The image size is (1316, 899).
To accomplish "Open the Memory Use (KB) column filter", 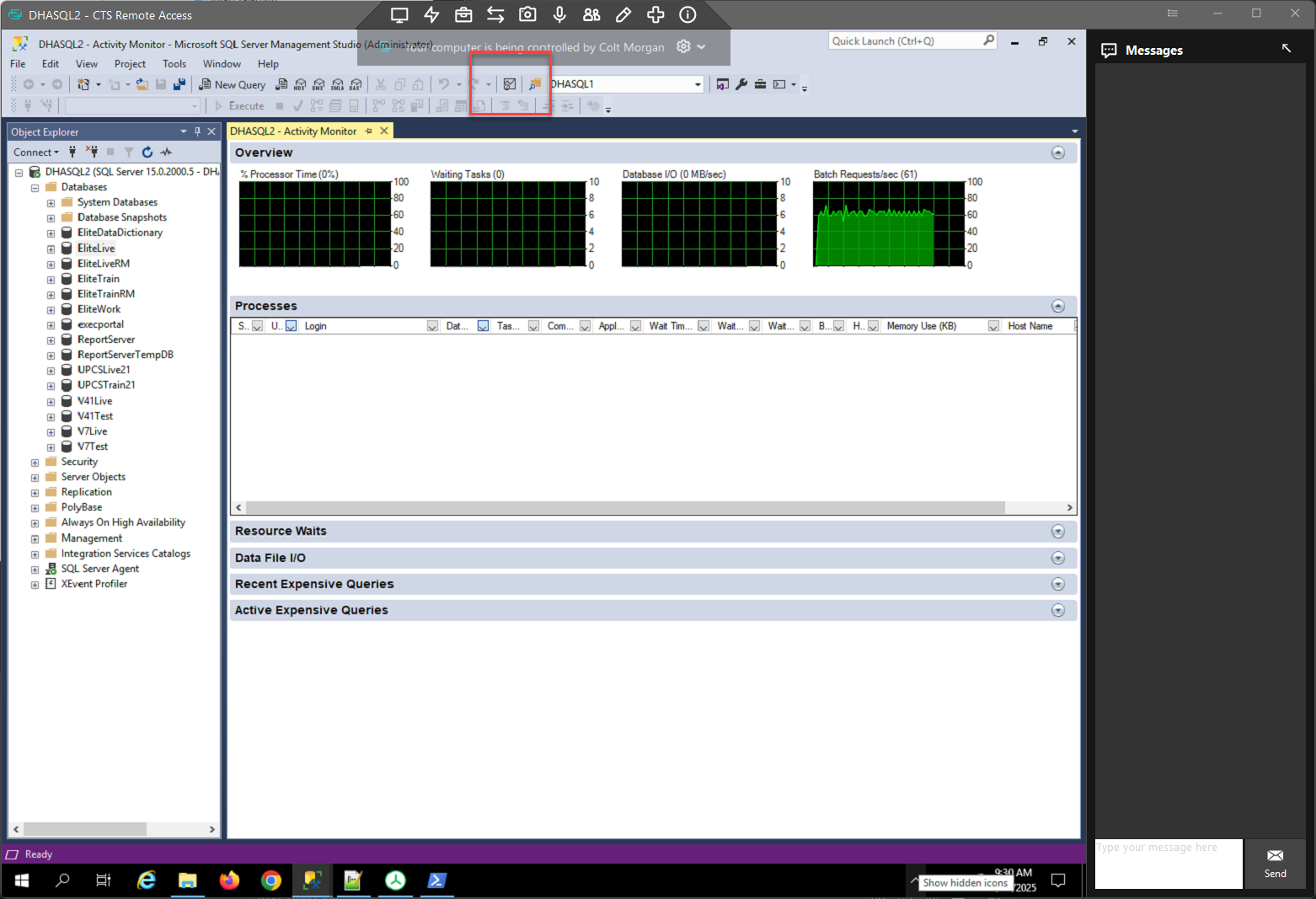I will tap(993, 326).
